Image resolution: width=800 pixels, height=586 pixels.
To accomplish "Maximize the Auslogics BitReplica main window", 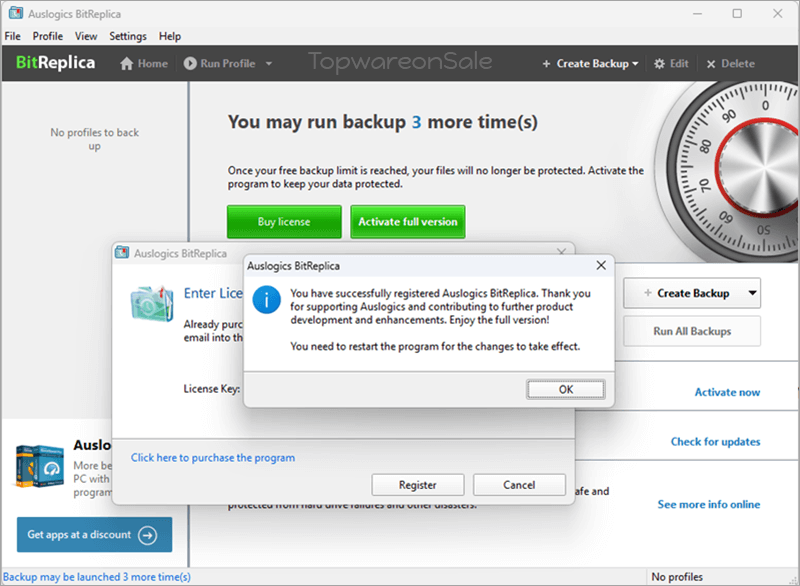I will [x=737, y=13].
